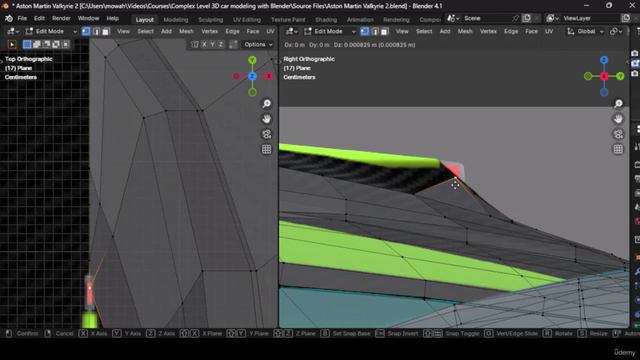Switch to the Rendering workspace tab
The image size is (640, 360).
tap(396, 20)
